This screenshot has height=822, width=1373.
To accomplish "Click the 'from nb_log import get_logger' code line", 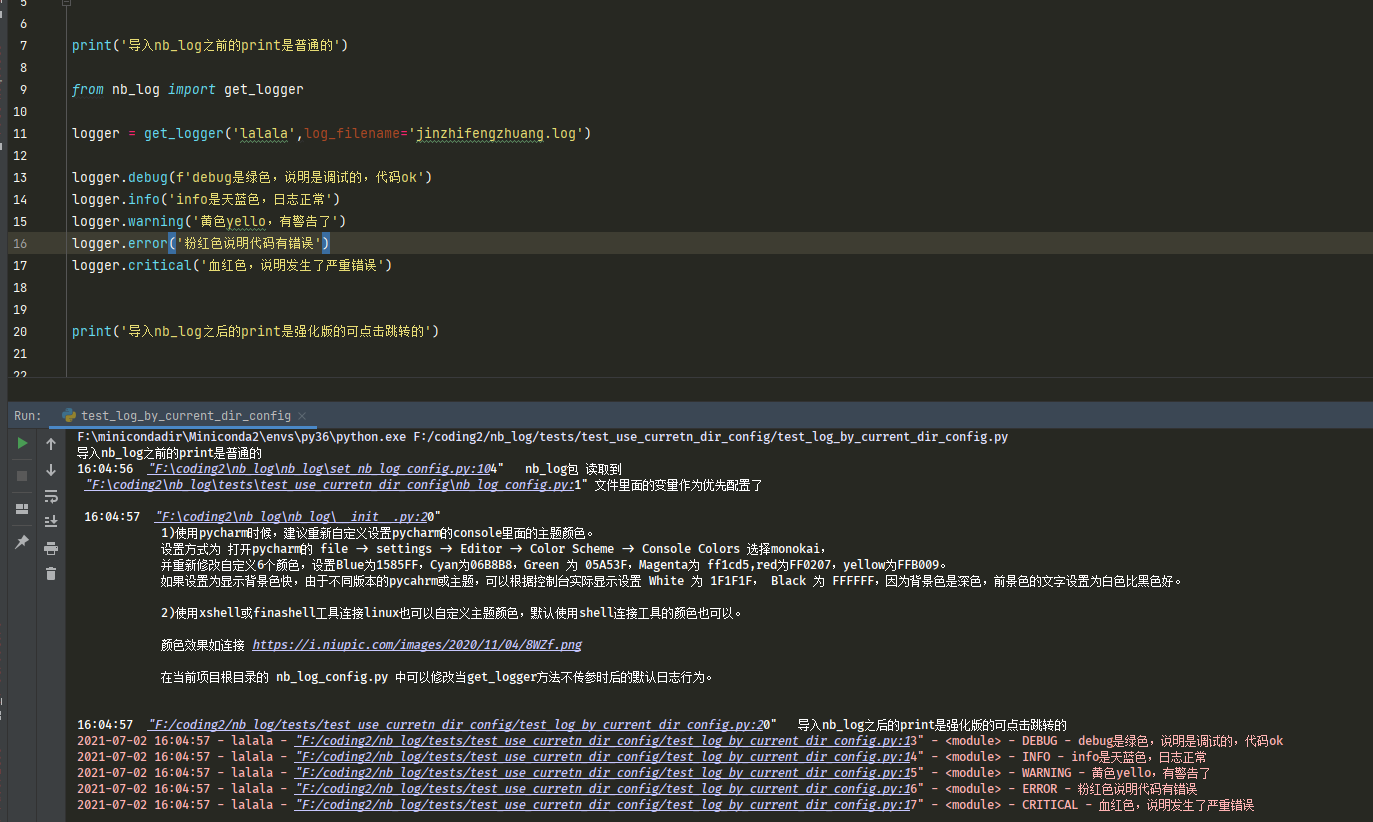I will click(x=188, y=89).
